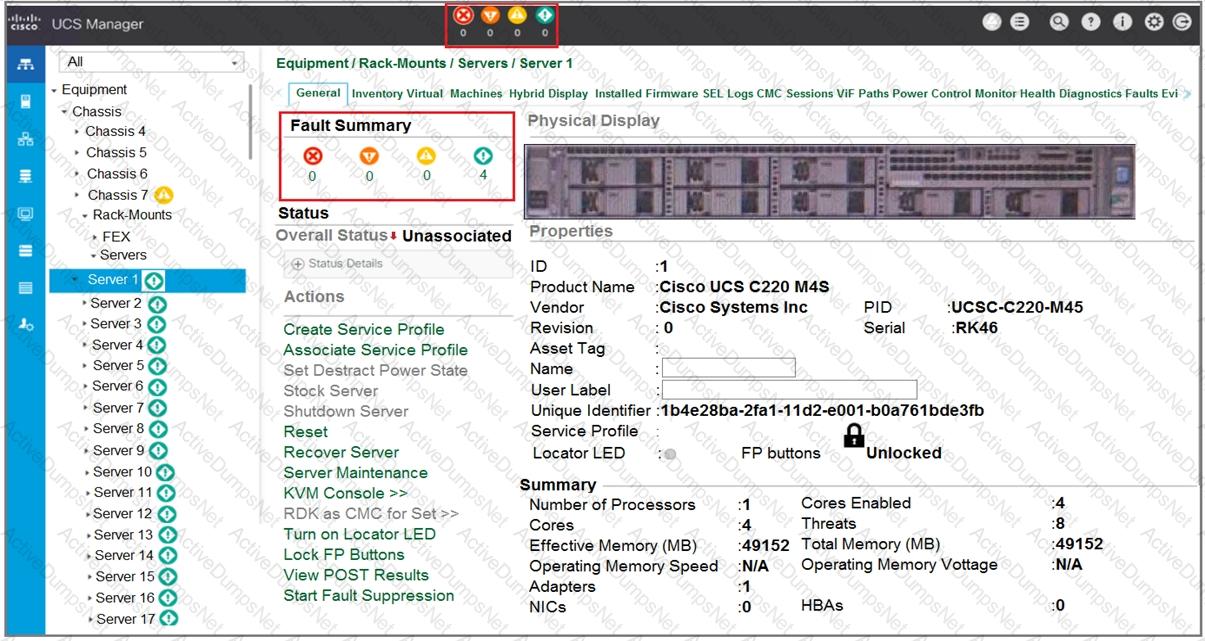Switch to the General tab
Viewport: 1205px width, 641px height.
(318, 93)
